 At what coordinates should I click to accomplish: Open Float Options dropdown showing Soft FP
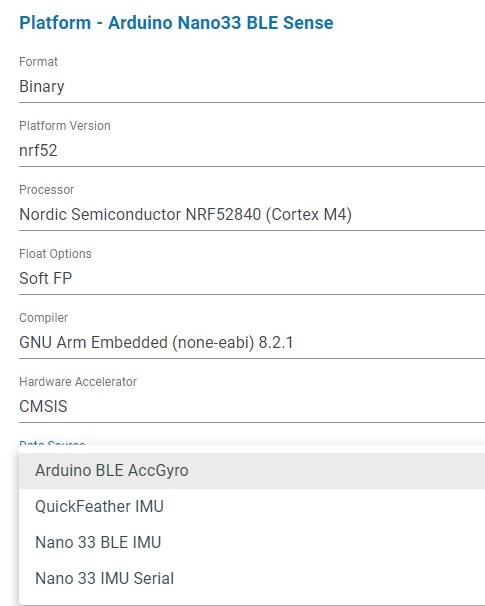point(252,279)
